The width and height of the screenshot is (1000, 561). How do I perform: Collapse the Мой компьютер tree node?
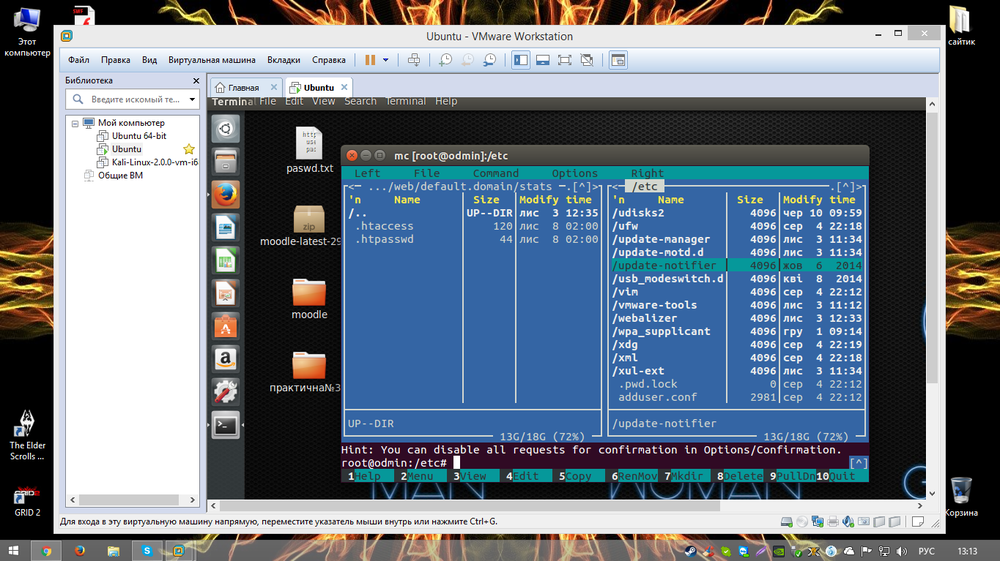pyautogui.click(x=74, y=123)
